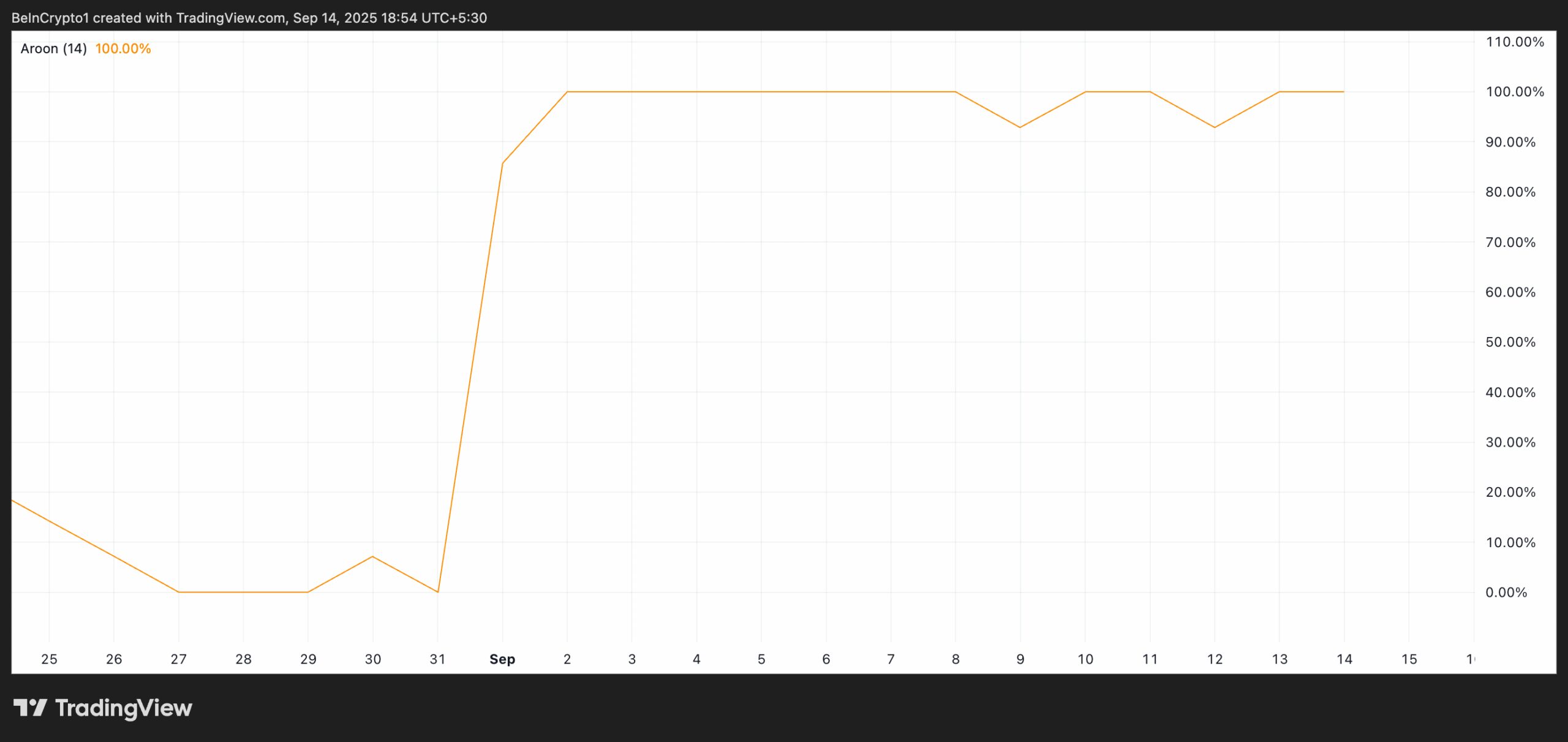
Task: Click date 25 on time axis
Action: (49, 659)
